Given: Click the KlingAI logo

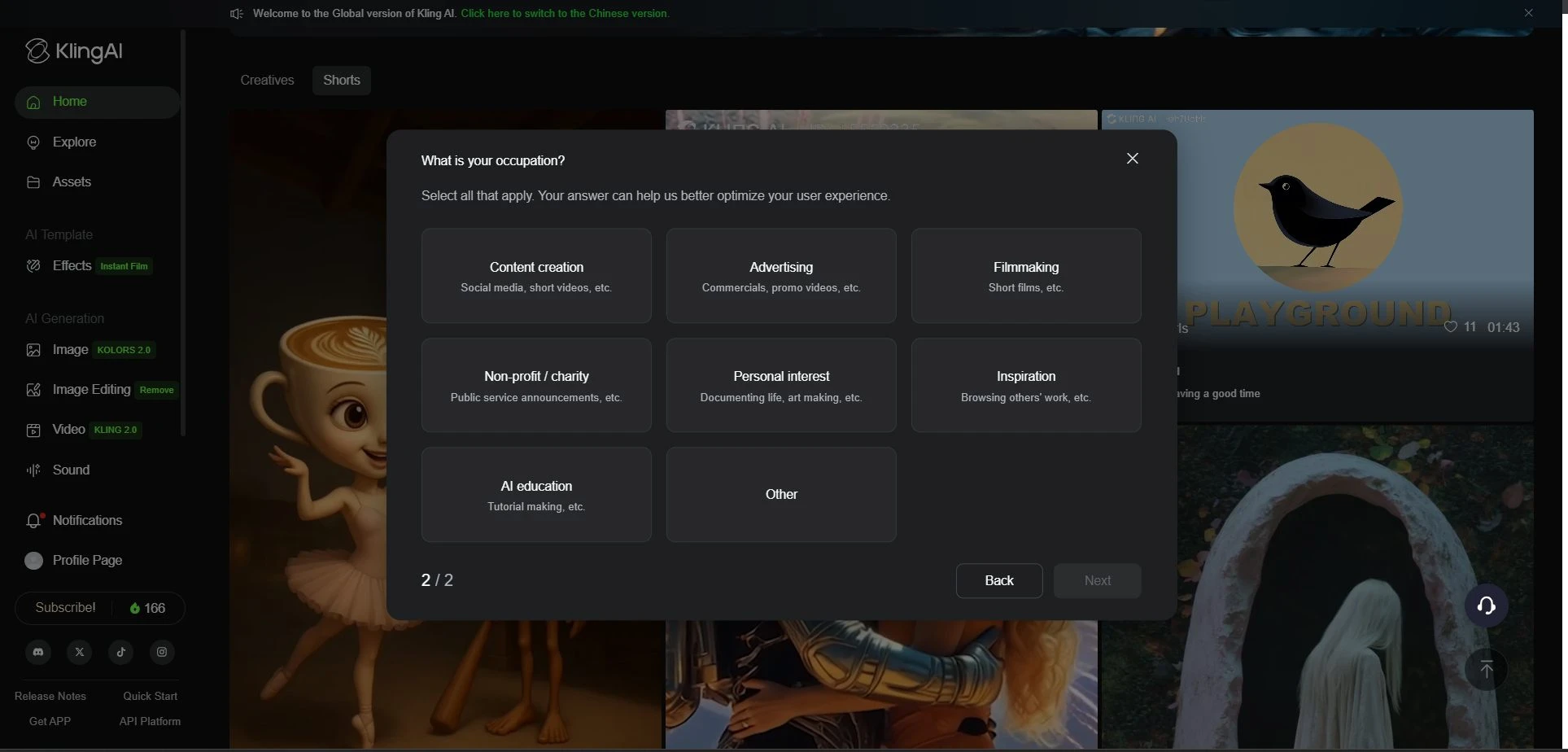Looking at the screenshot, I should (74, 51).
